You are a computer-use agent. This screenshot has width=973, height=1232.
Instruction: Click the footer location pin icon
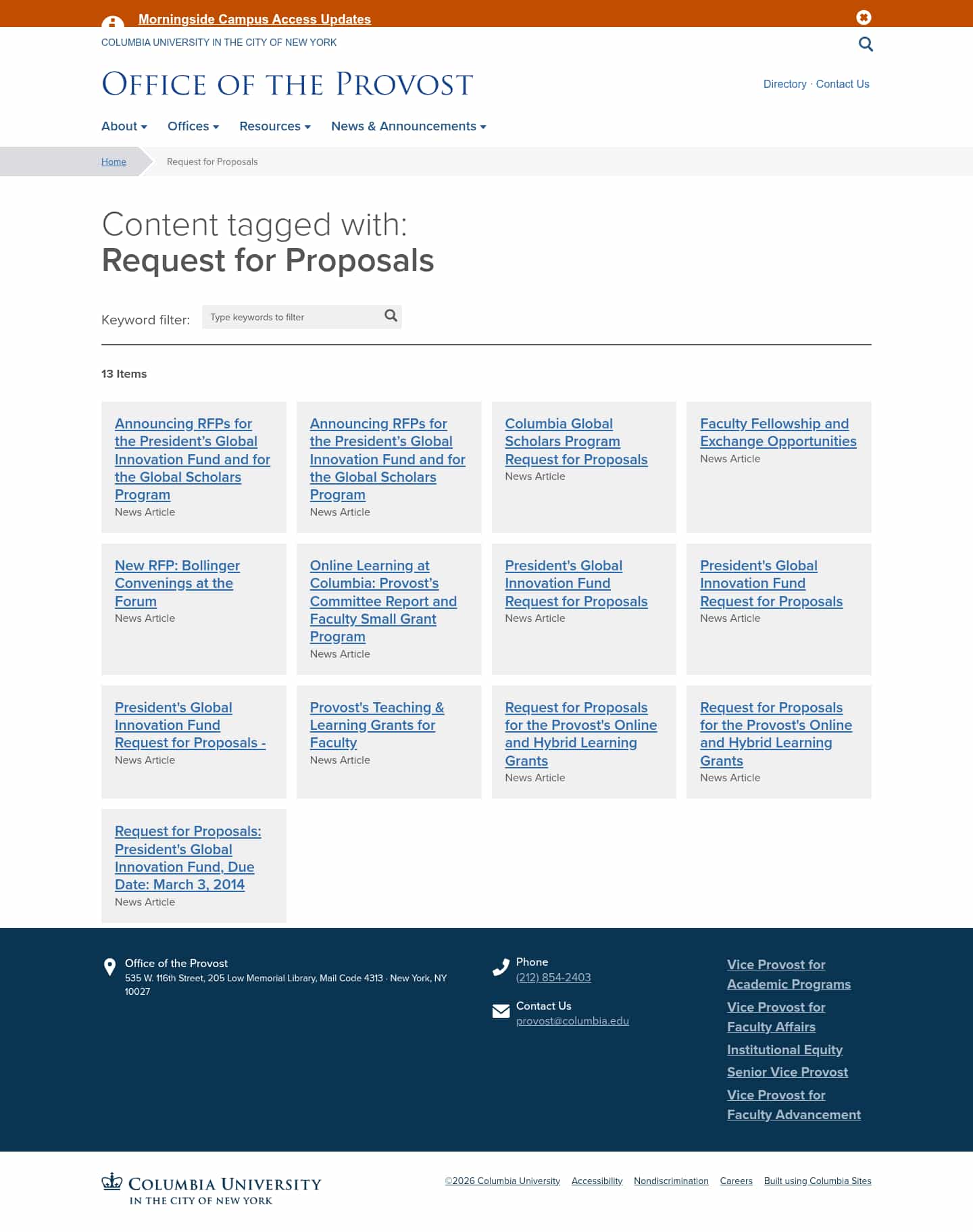click(109, 967)
